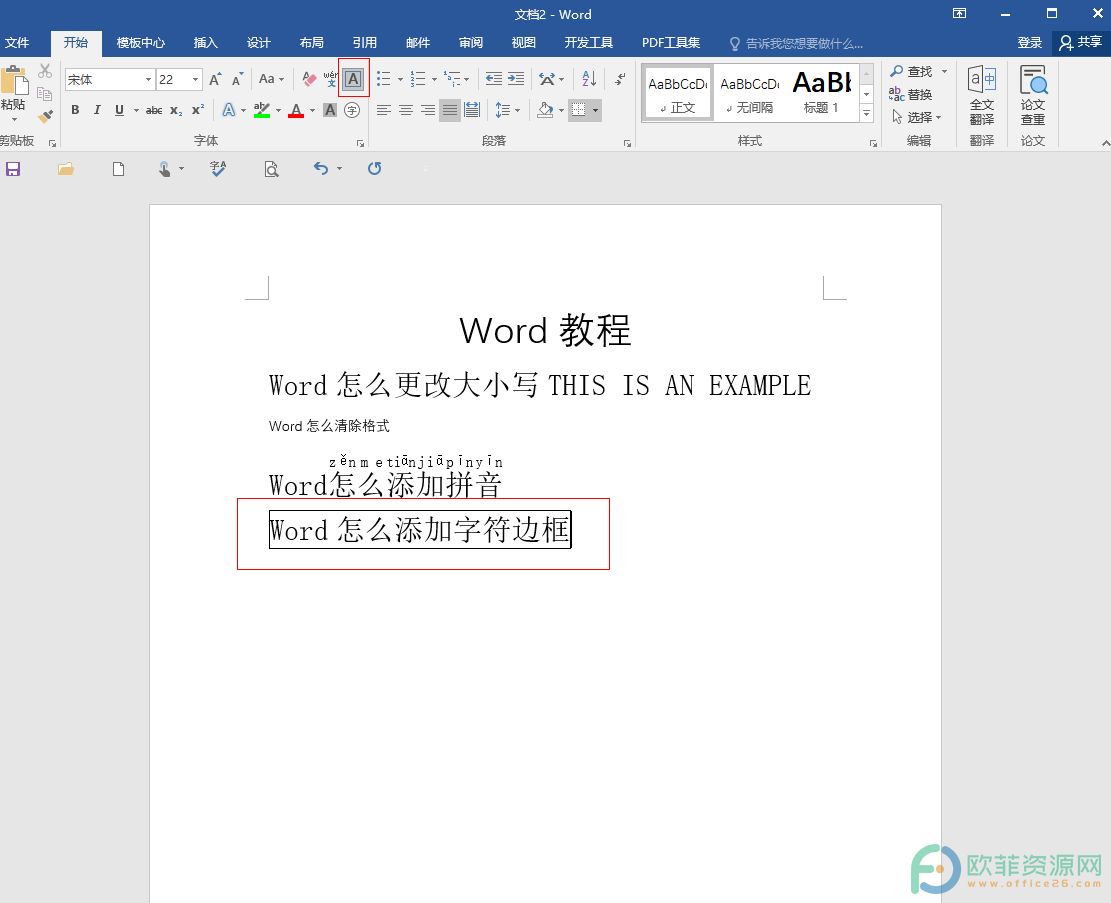This screenshot has height=903, width=1111.
Task: Apply Text Effects glowing A icon
Action: pyautogui.click(x=228, y=110)
